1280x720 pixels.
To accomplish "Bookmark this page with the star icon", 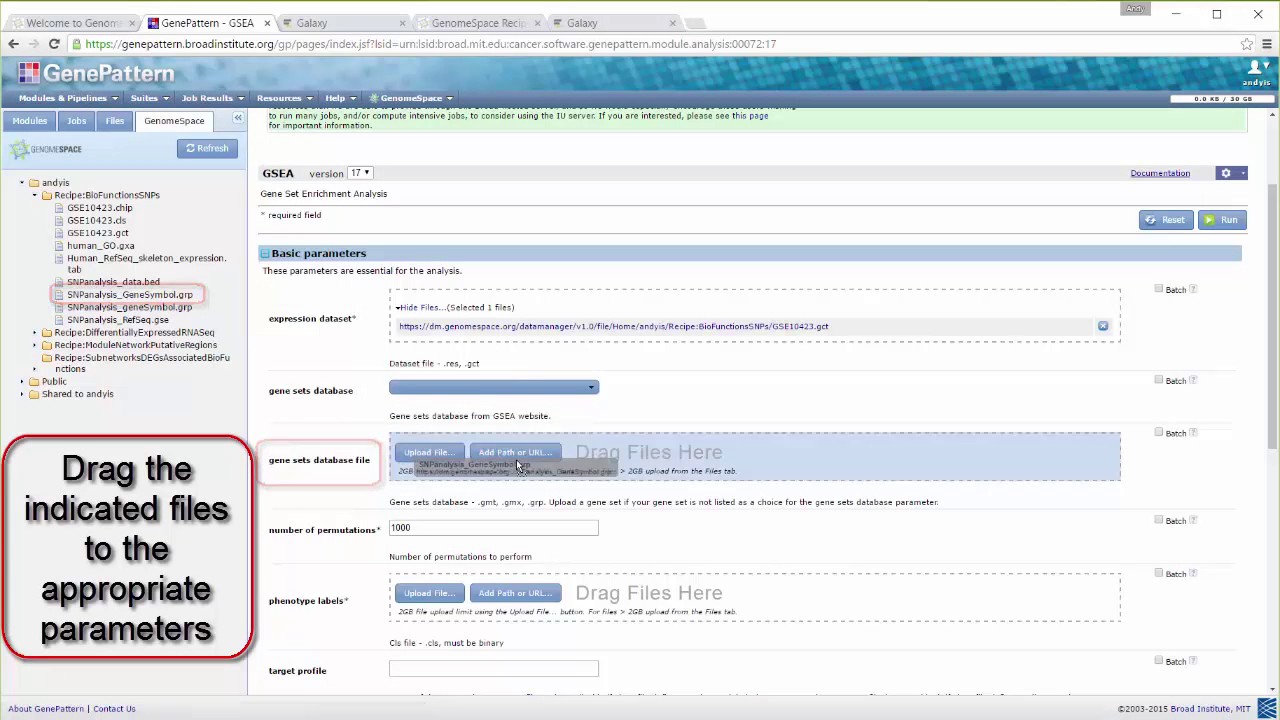I will point(1247,44).
